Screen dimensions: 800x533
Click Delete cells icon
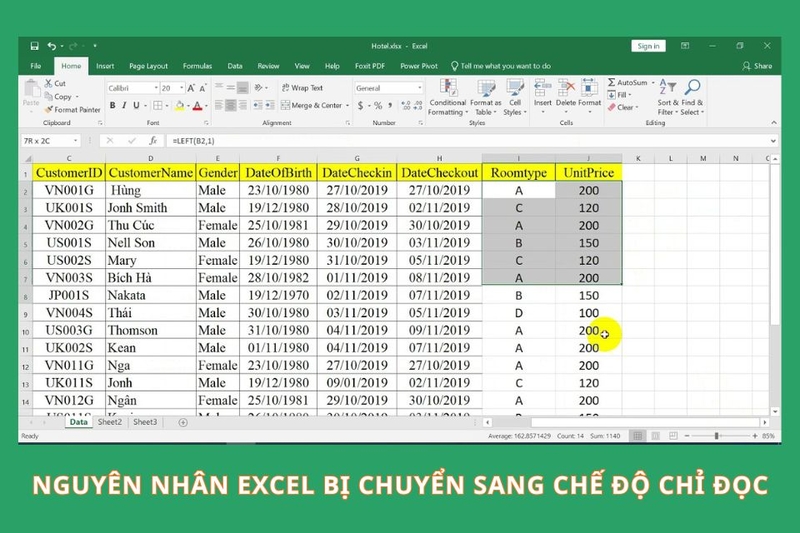tap(566, 88)
